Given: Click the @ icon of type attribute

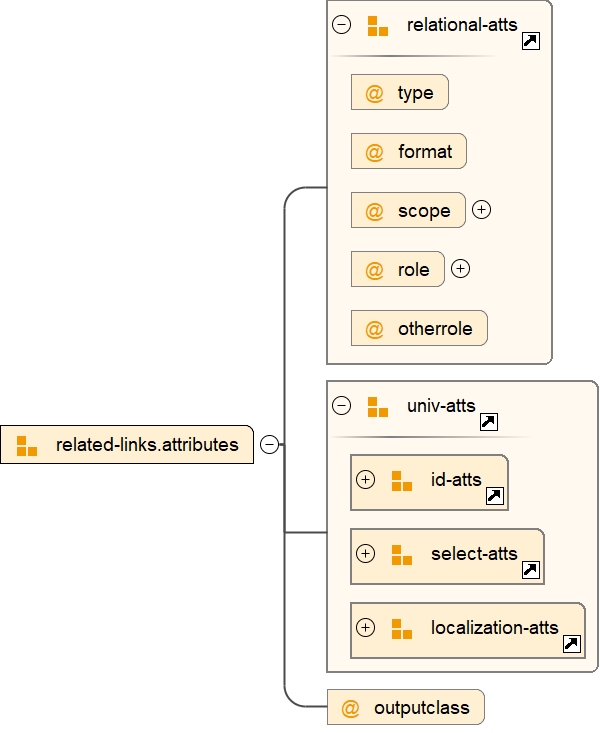Looking at the screenshot, I should (x=374, y=93).
